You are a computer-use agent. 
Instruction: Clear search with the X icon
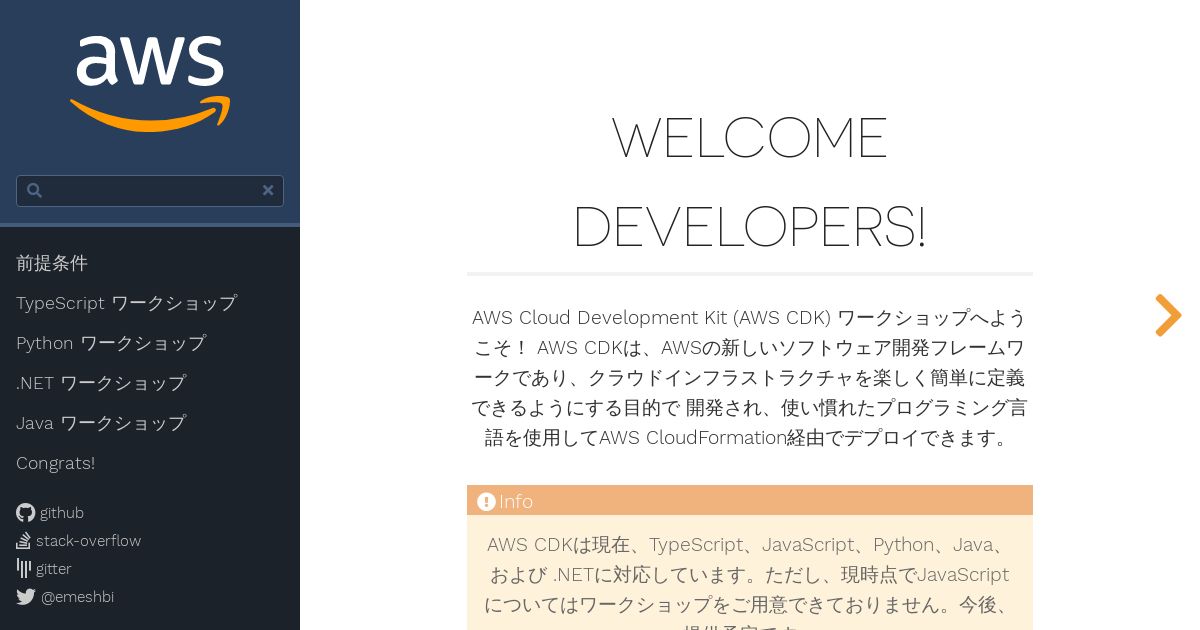tap(268, 190)
